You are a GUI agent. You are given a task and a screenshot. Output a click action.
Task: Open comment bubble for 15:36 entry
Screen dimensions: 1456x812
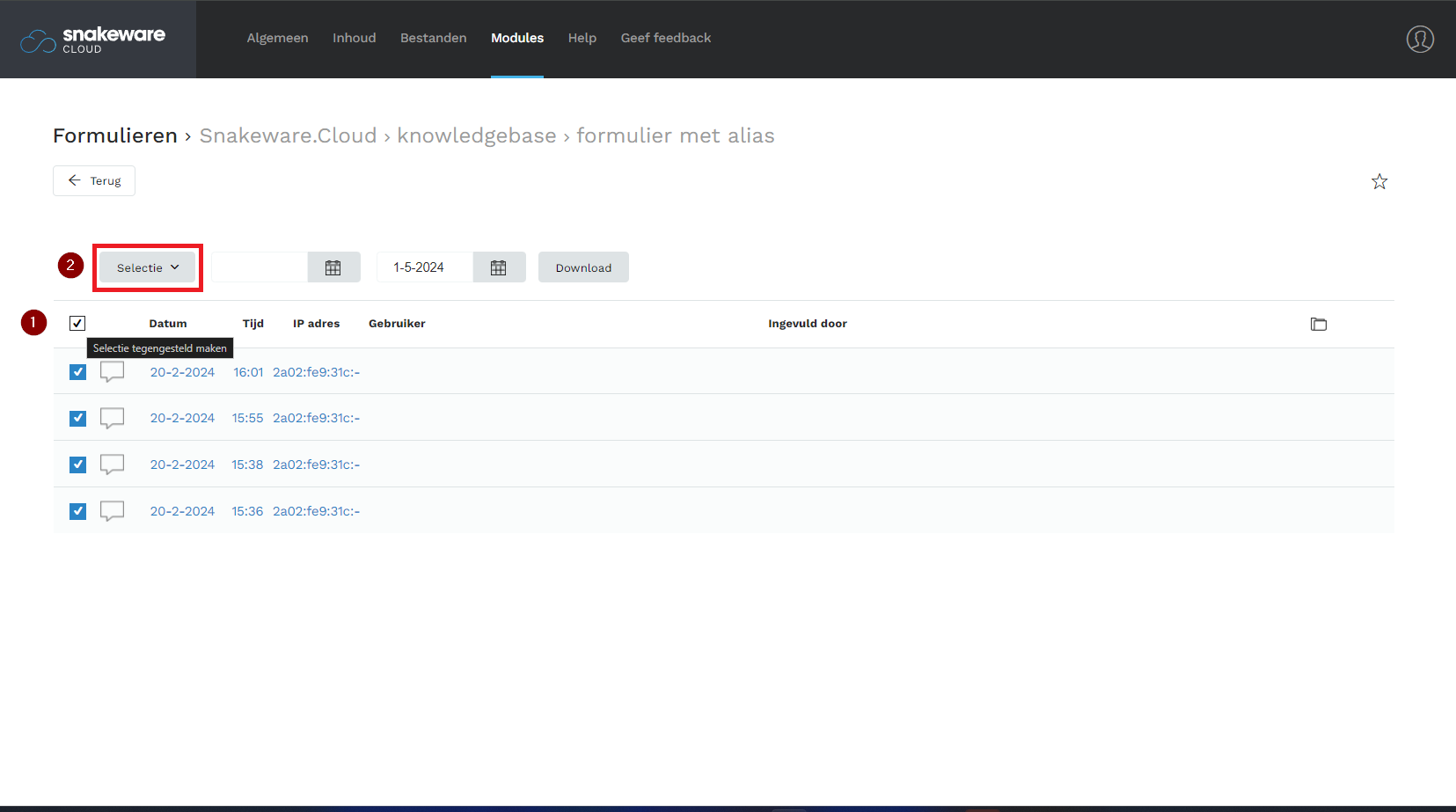112,511
